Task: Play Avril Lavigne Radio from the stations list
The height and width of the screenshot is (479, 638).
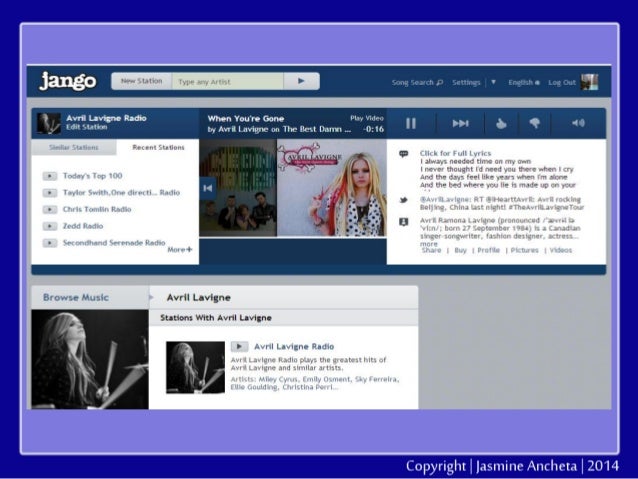Action: (x=239, y=346)
